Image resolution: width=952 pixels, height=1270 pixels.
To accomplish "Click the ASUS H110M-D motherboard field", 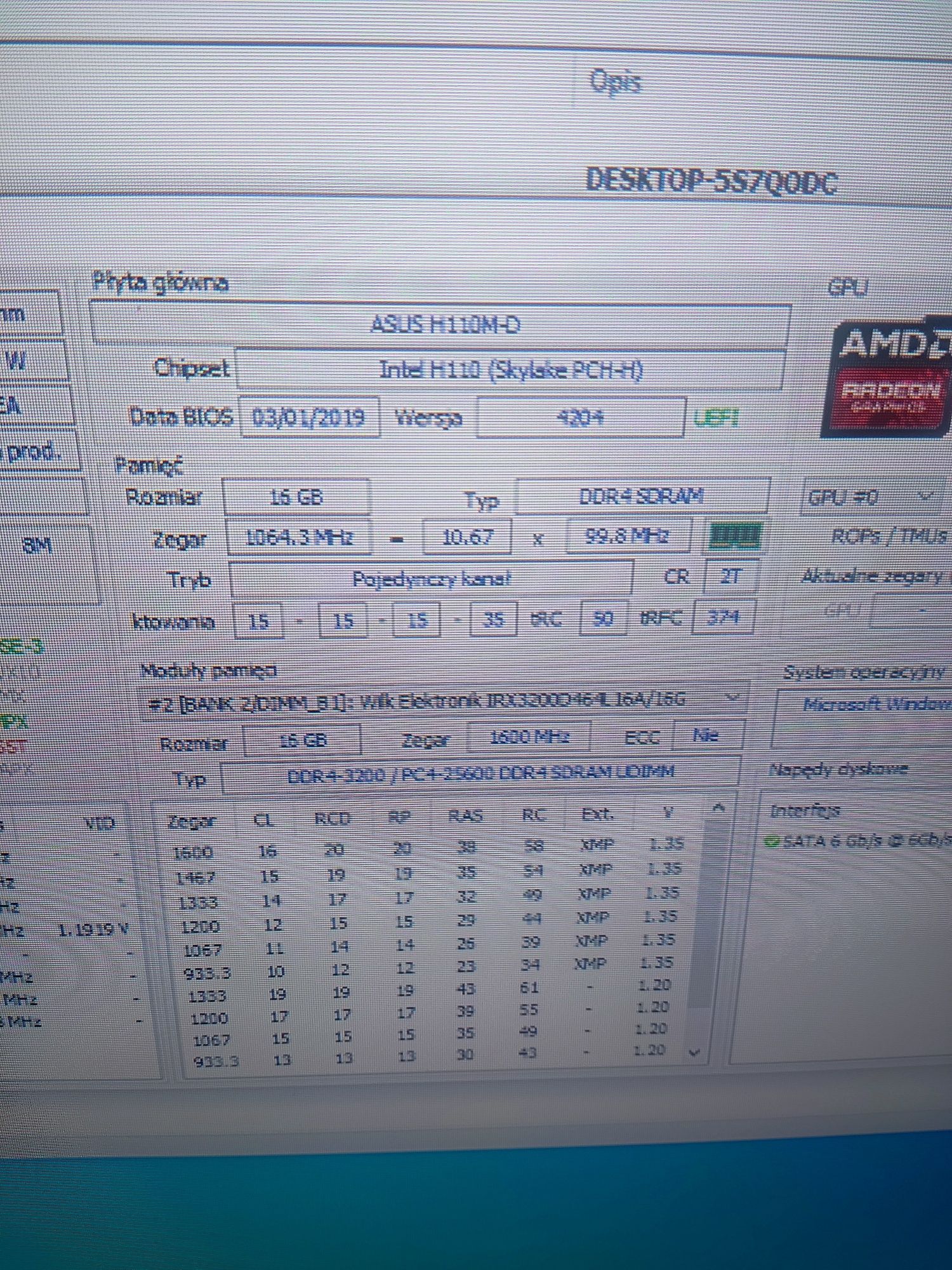I will [x=441, y=325].
